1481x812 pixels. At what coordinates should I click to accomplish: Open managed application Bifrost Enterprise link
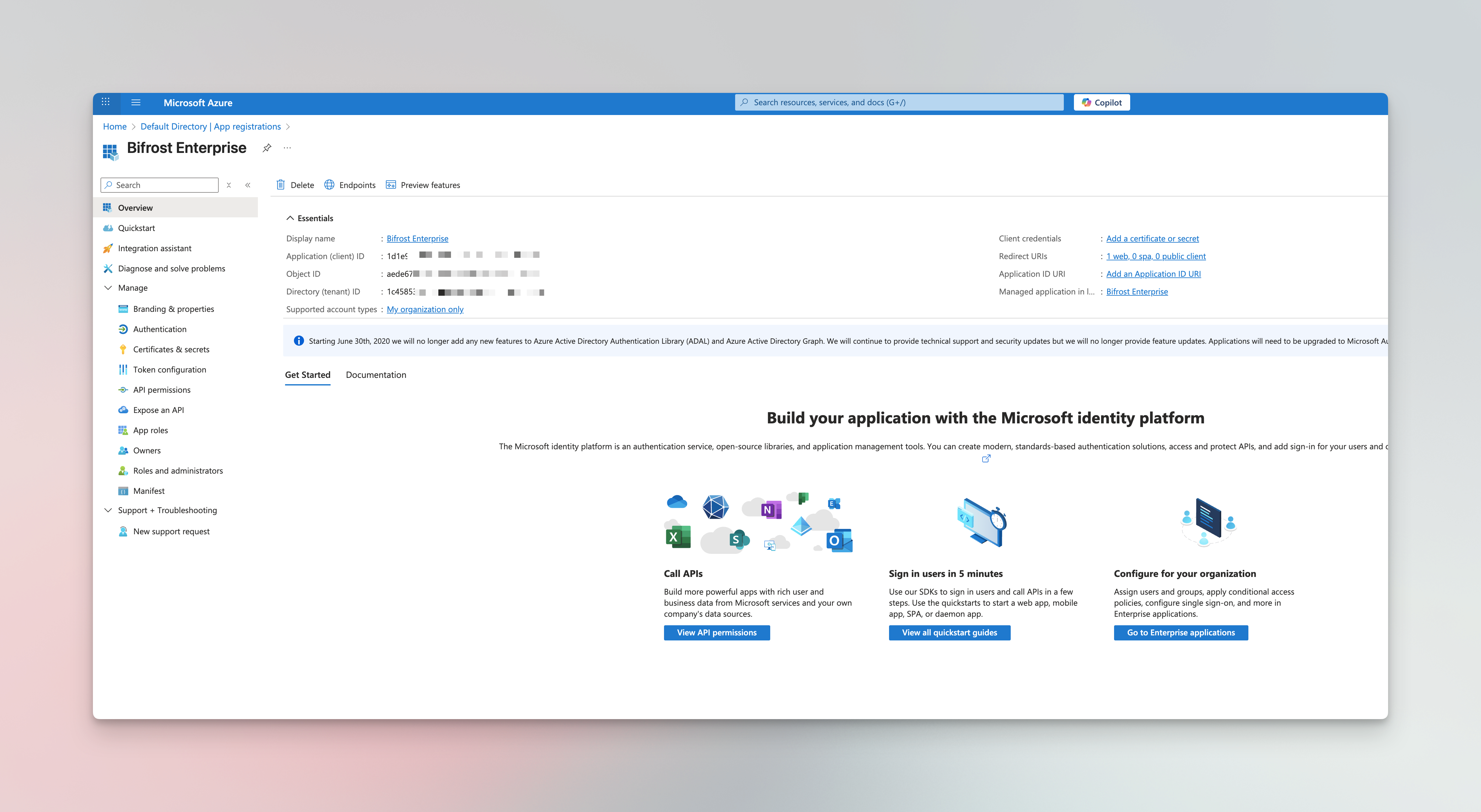pos(1137,292)
